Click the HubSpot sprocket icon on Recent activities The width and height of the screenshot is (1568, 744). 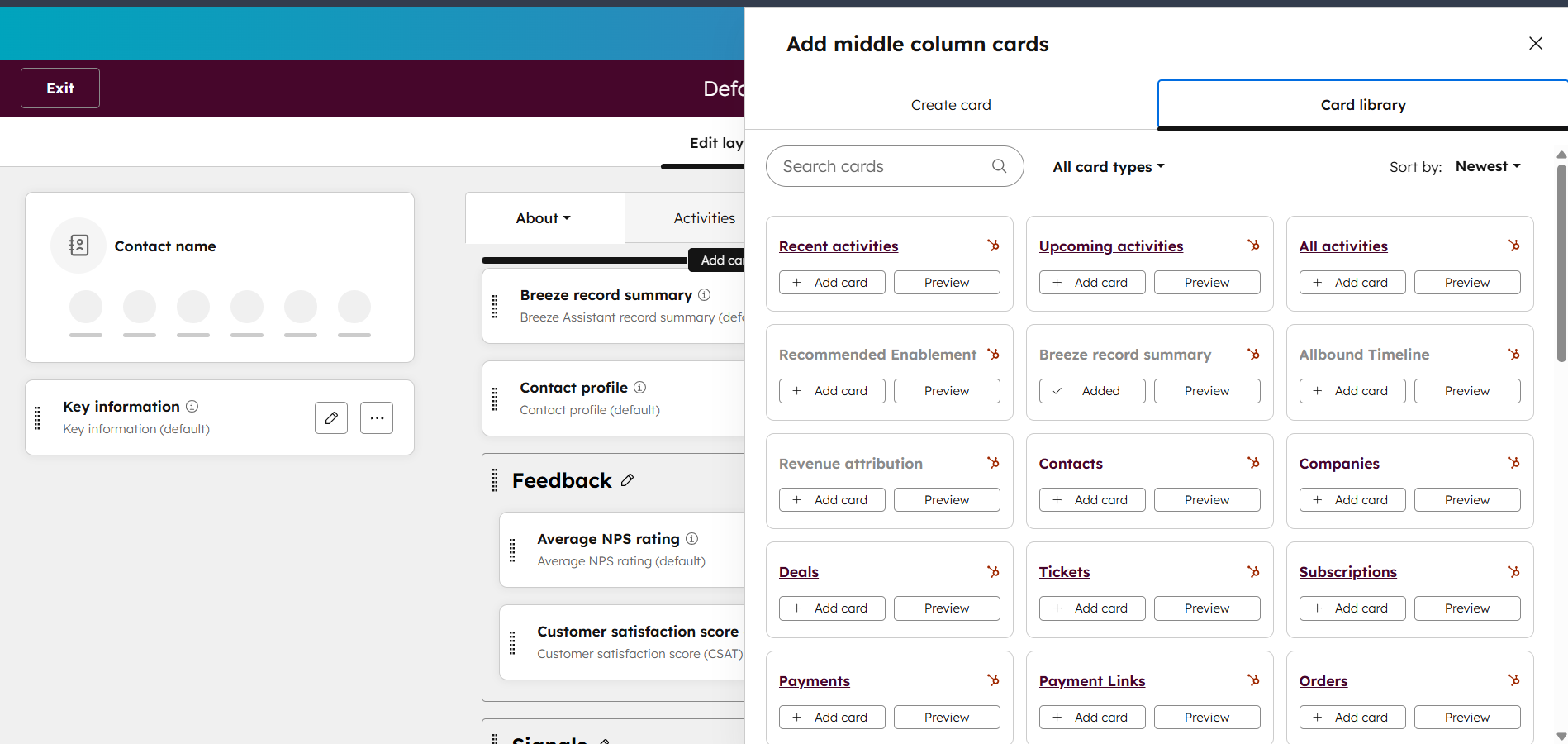(x=993, y=246)
